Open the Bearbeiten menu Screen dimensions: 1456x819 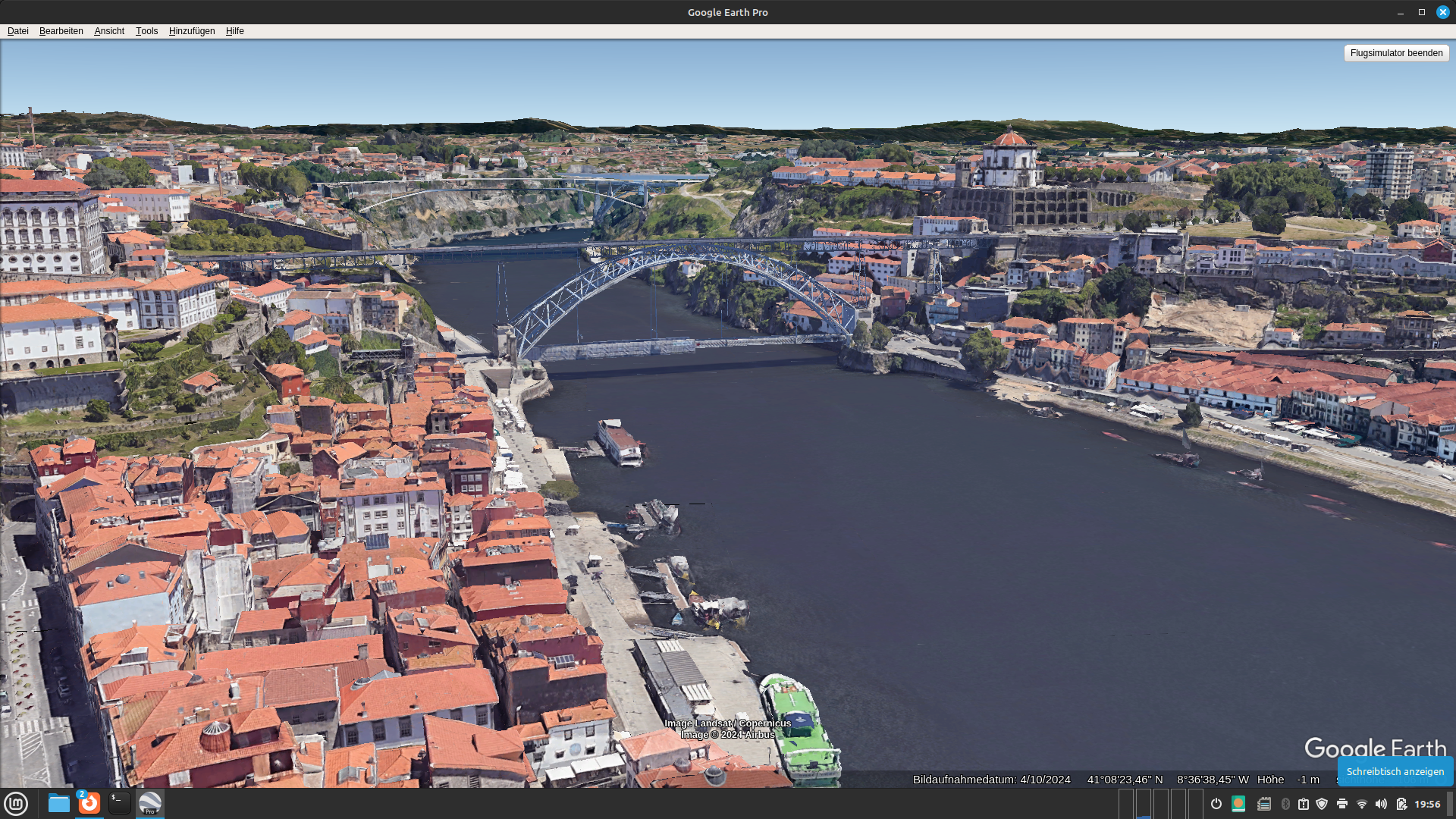pyautogui.click(x=61, y=31)
